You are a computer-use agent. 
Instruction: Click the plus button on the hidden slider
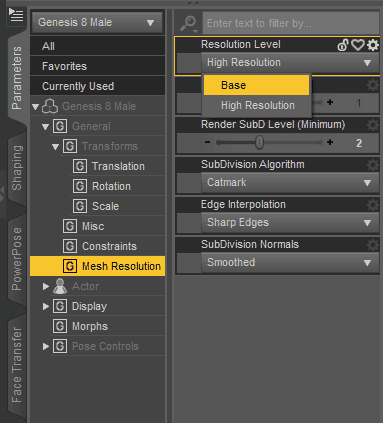[x=330, y=103]
